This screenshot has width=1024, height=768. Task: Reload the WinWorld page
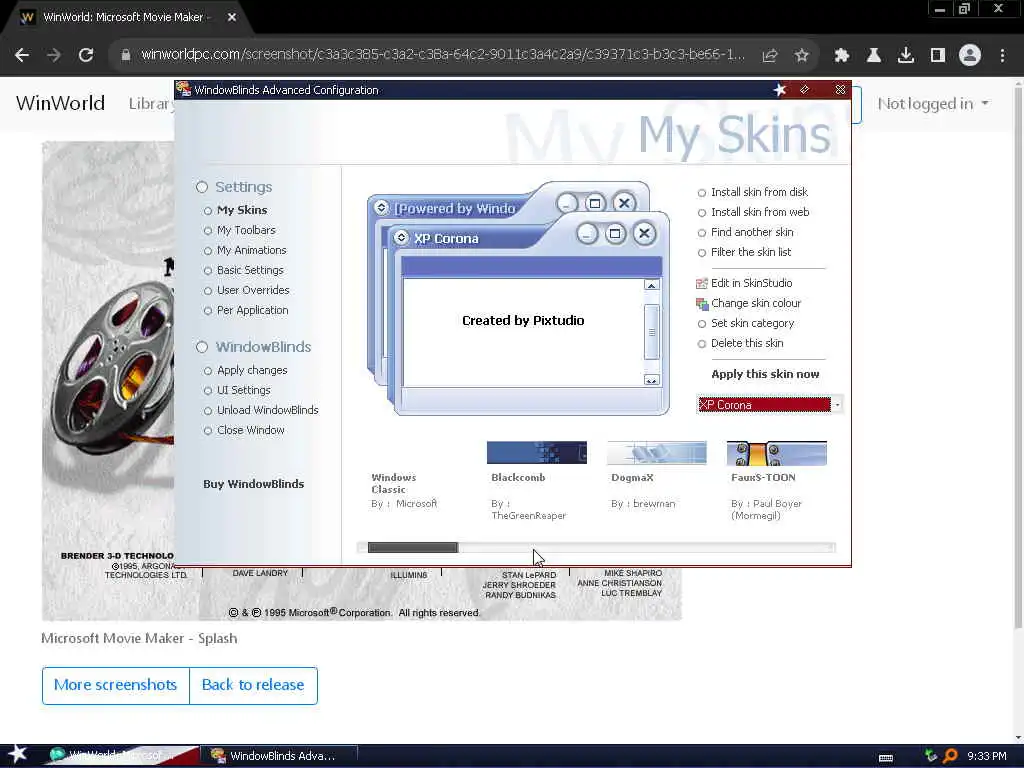[x=86, y=56]
